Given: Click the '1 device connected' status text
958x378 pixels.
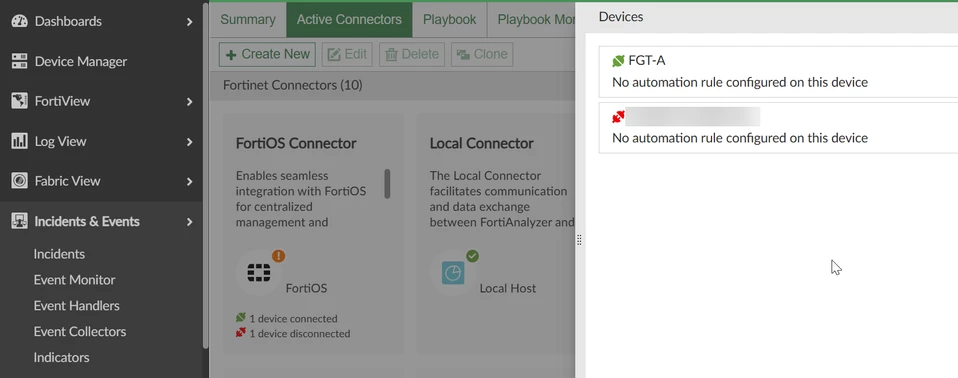Looking at the screenshot, I should coord(293,318).
